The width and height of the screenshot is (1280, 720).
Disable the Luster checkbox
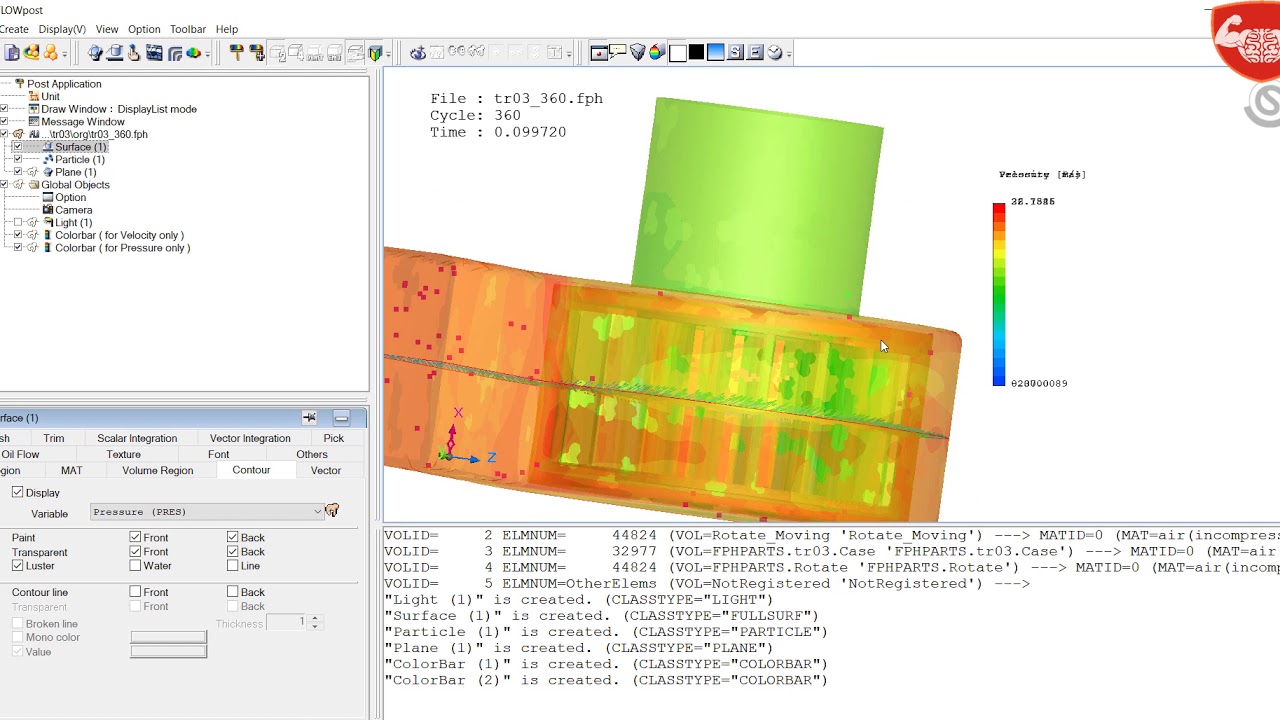[17, 565]
